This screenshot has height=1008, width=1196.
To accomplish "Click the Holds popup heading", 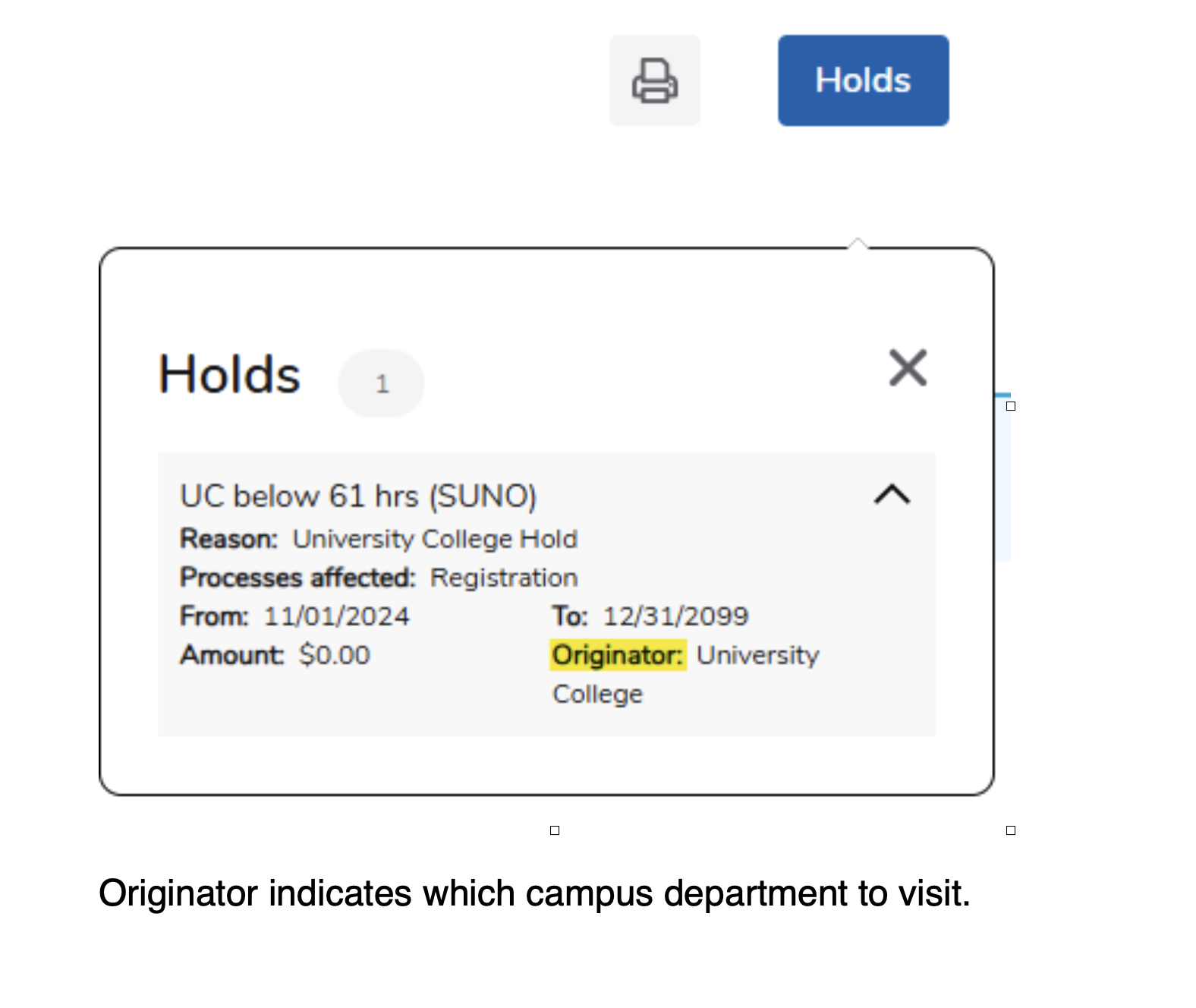I will coord(229,374).
